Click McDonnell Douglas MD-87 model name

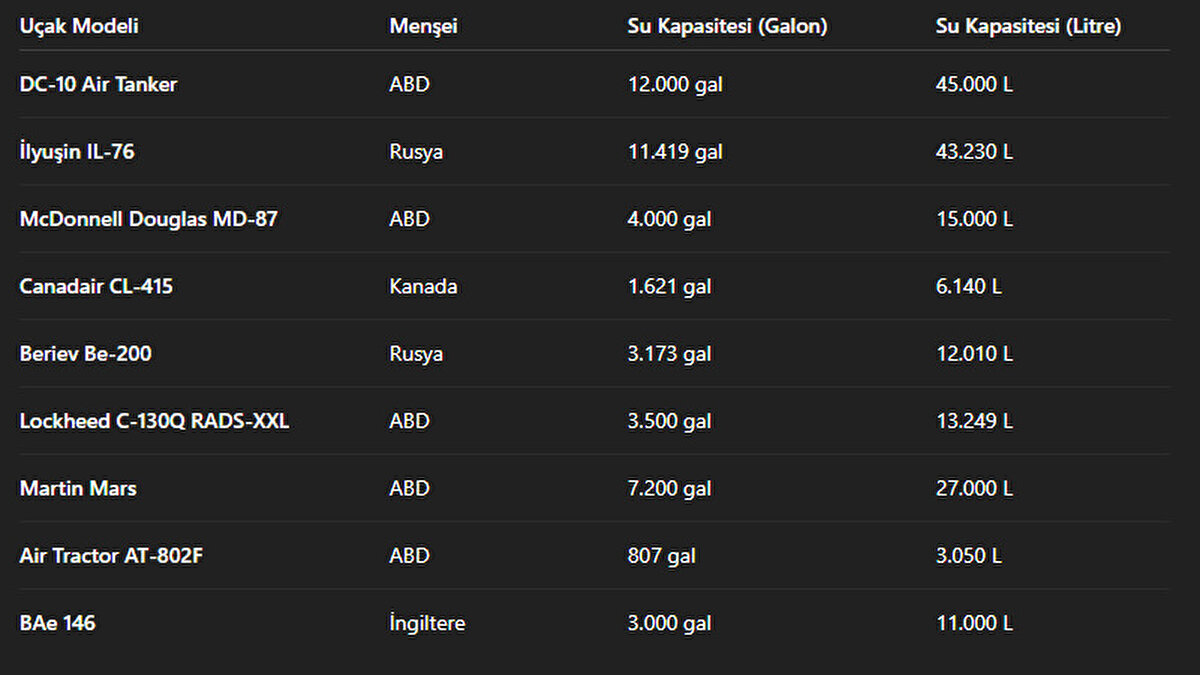point(148,219)
